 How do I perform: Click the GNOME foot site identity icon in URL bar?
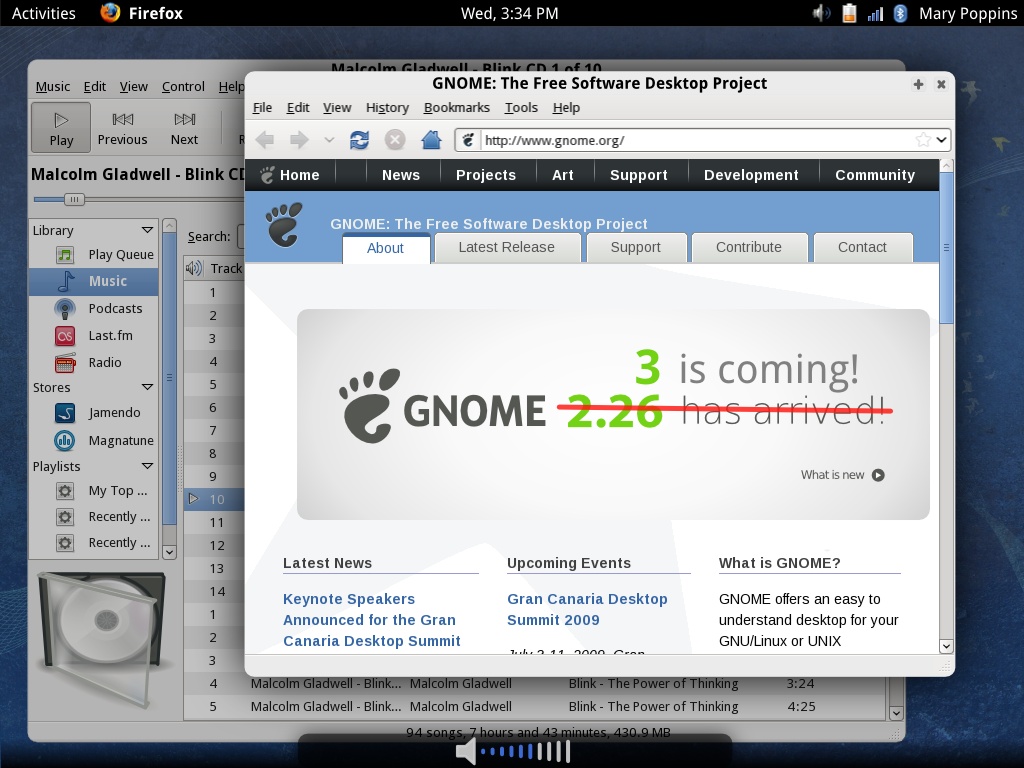(x=468, y=140)
